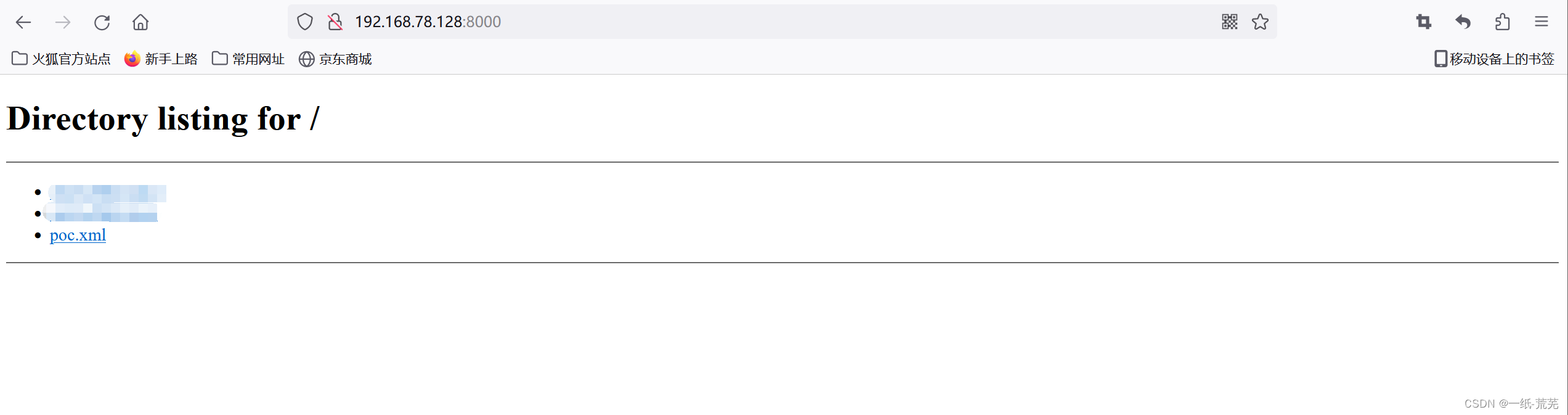The width and height of the screenshot is (1568, 415).
Task: Go back using the back arrow
Action: (23, 23)
